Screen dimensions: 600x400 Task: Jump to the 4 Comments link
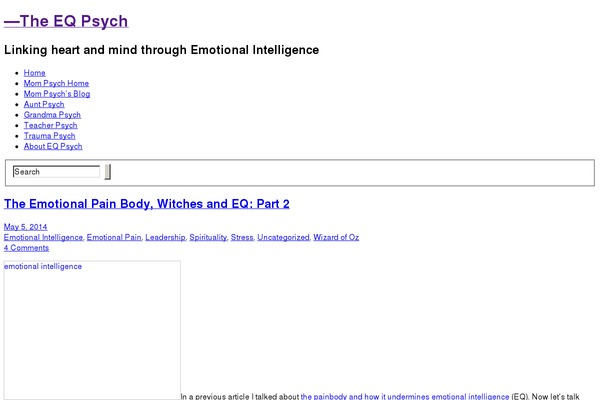(26, 248)
